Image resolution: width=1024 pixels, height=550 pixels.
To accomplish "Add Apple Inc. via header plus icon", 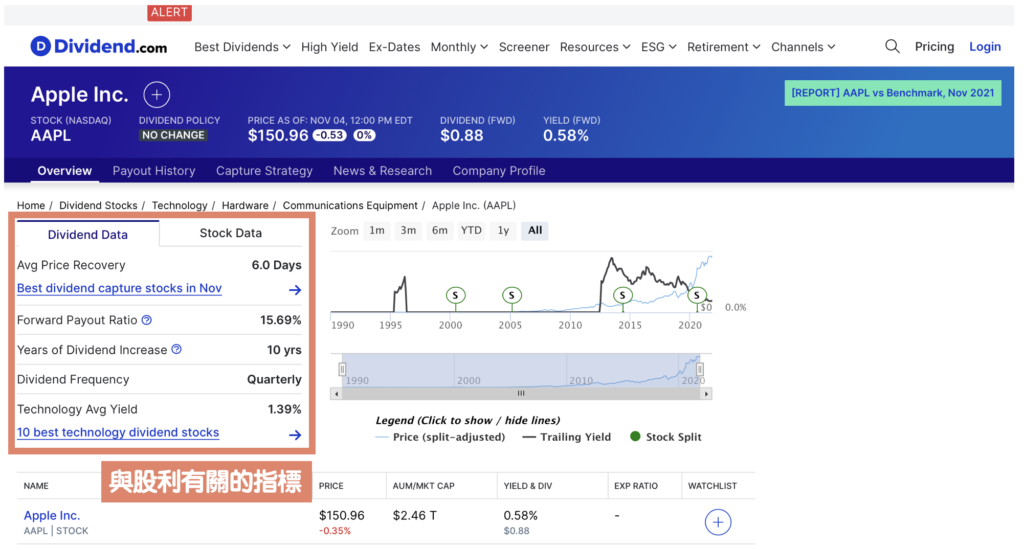I will pyautogui.click(x=157, y=95).
